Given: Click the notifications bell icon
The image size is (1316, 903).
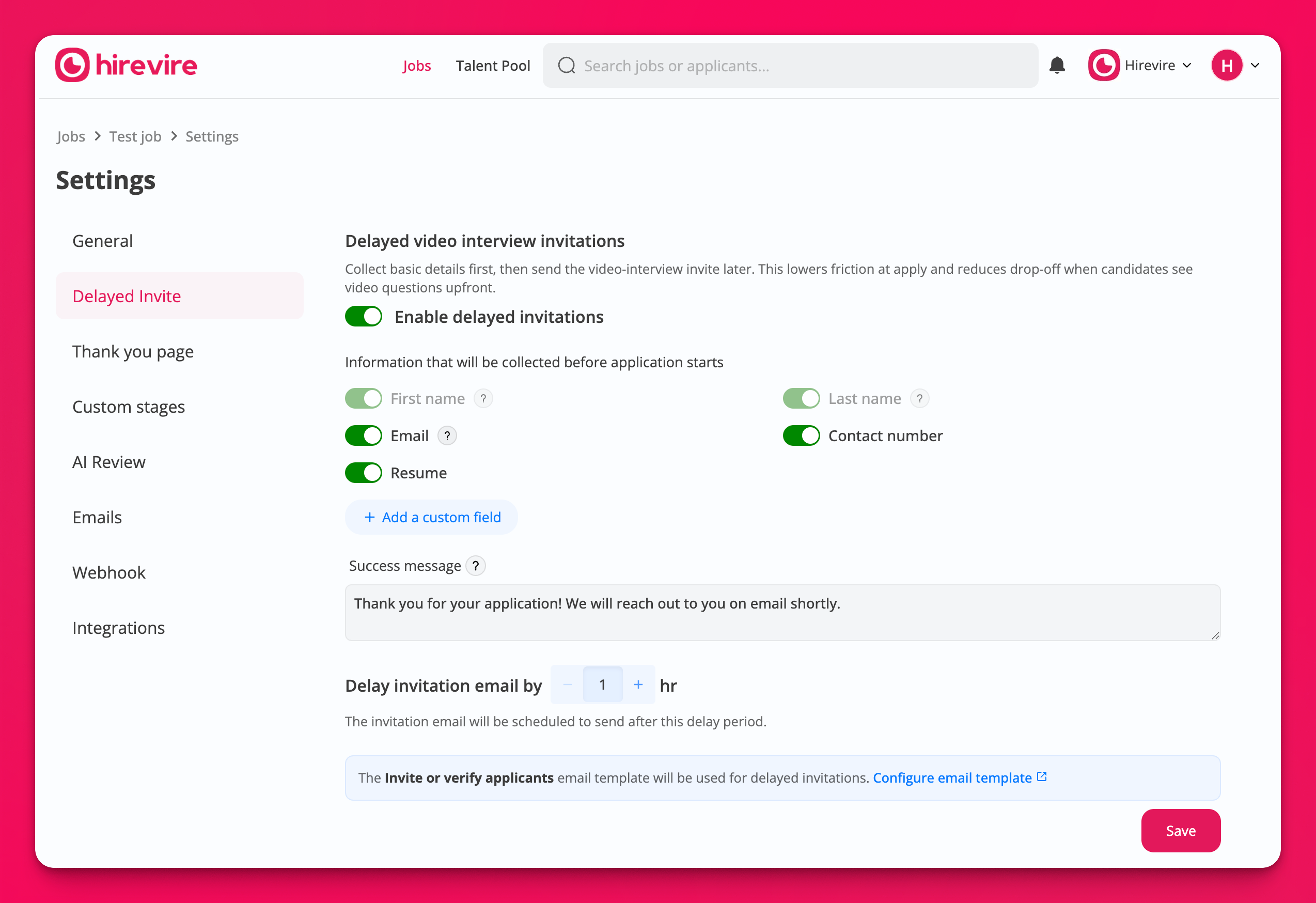Looking at the screenshot, I should (1057, 66).
